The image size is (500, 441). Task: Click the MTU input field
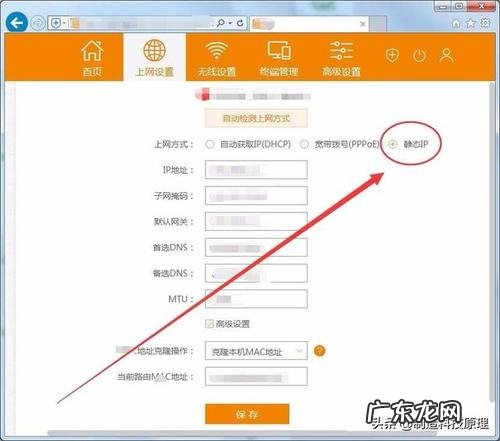pyautogui.click(x=256, y=299)
